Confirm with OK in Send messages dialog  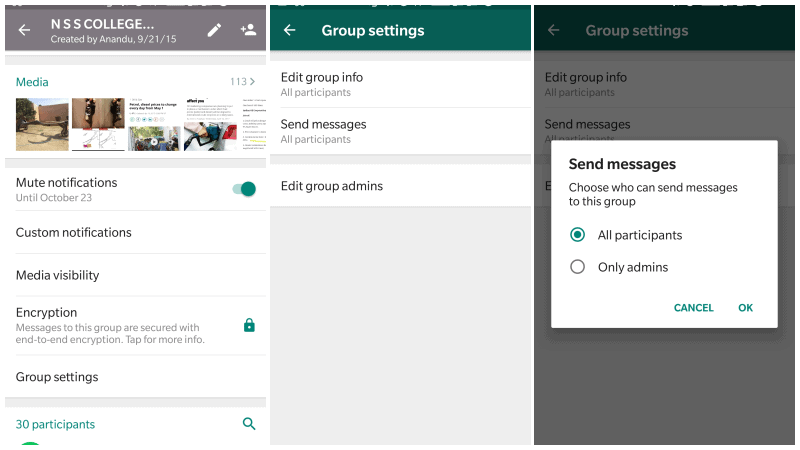pos(745,308)
